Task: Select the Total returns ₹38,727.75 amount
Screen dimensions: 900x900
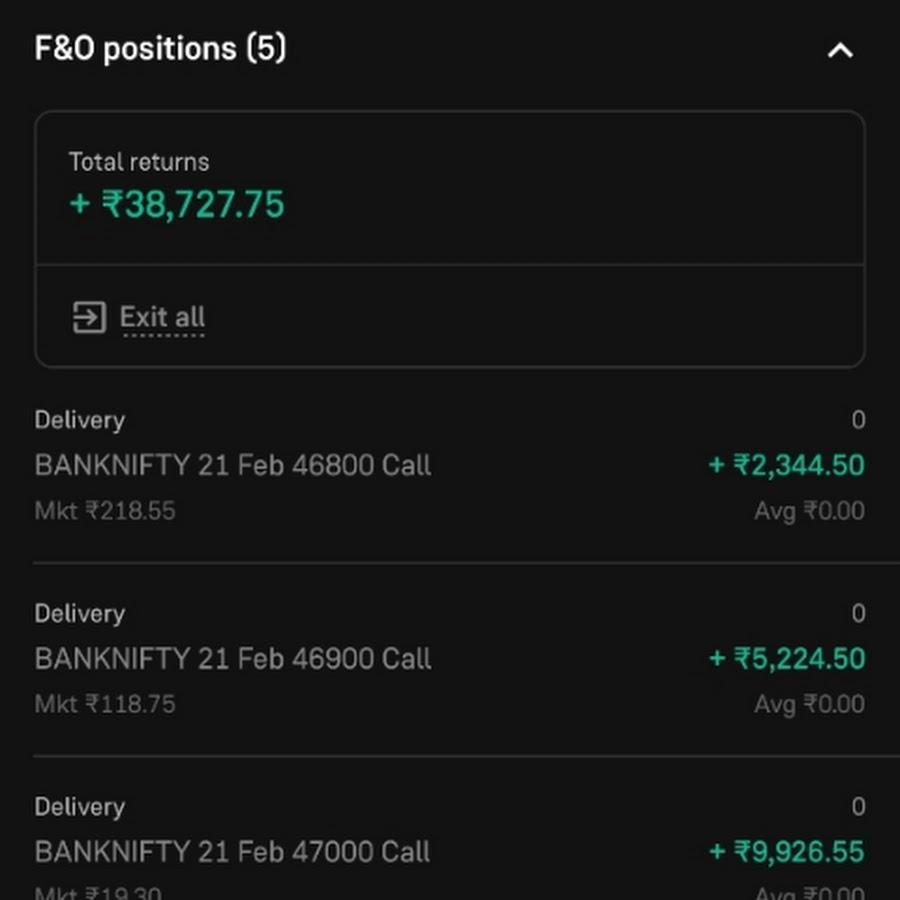Action: 177,204
